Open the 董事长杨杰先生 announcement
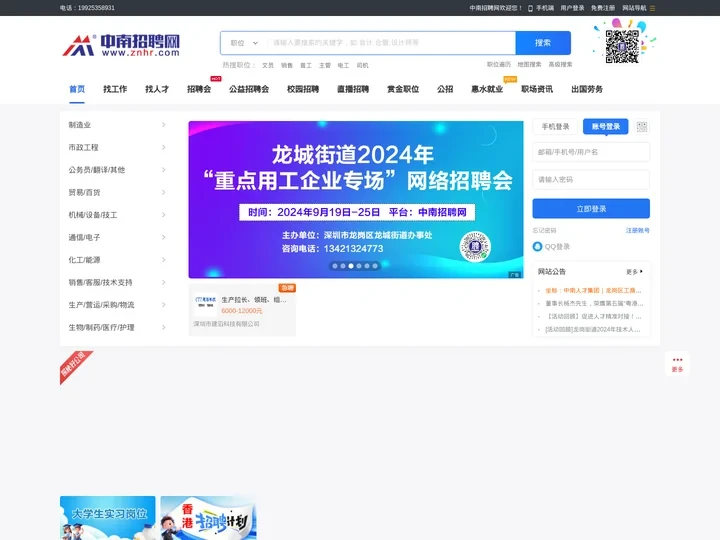 [x=594, y=304]
